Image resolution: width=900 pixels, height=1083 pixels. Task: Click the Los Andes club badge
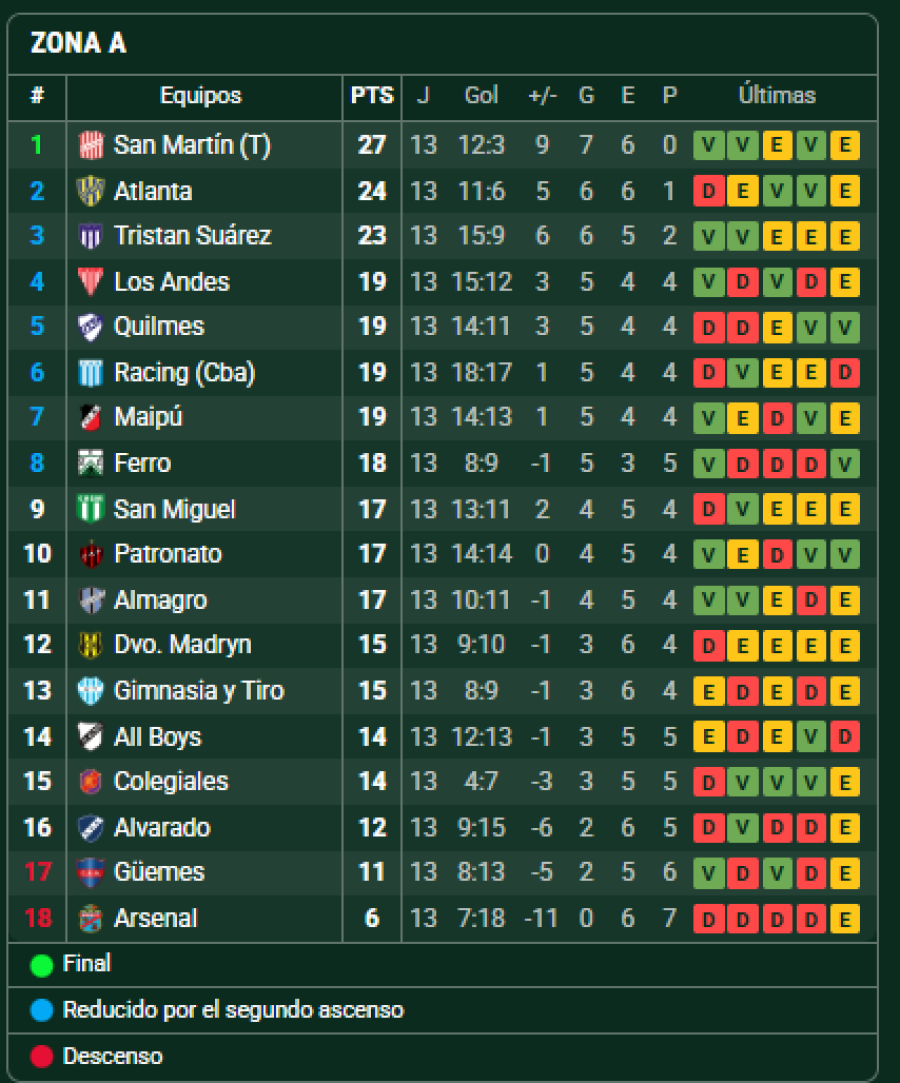click(91, 282)
